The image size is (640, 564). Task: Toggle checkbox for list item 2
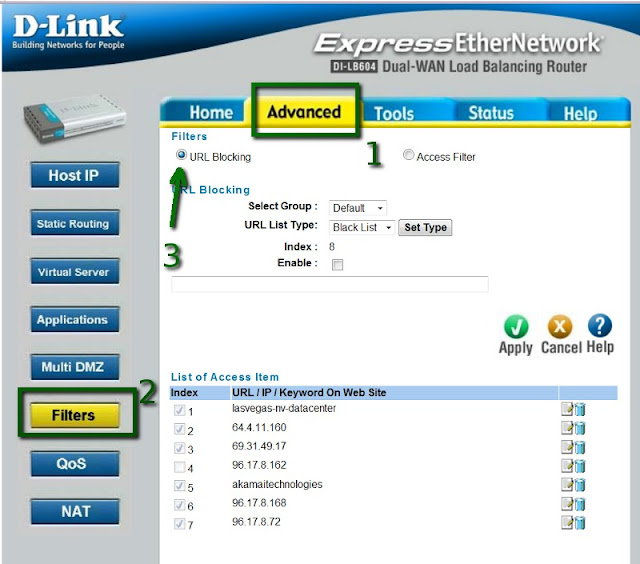(180, 429)
